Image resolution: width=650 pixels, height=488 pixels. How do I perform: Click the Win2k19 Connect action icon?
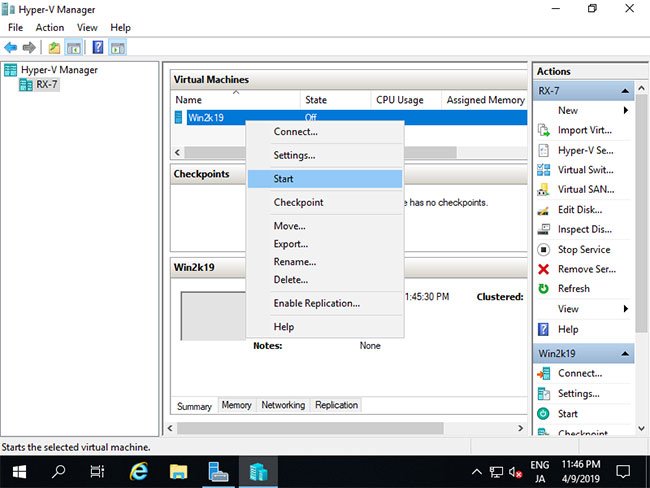543,374
